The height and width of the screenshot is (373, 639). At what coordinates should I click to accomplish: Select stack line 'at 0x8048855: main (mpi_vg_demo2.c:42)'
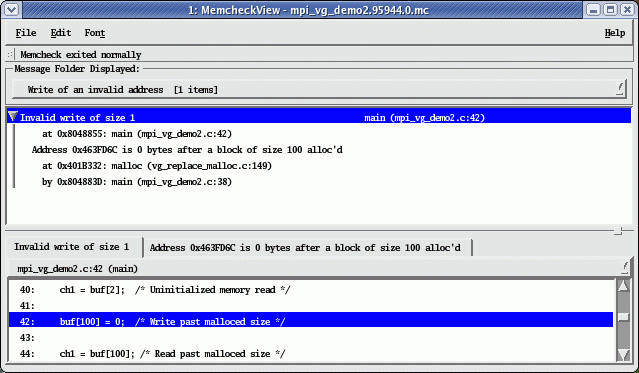(137, 134)
